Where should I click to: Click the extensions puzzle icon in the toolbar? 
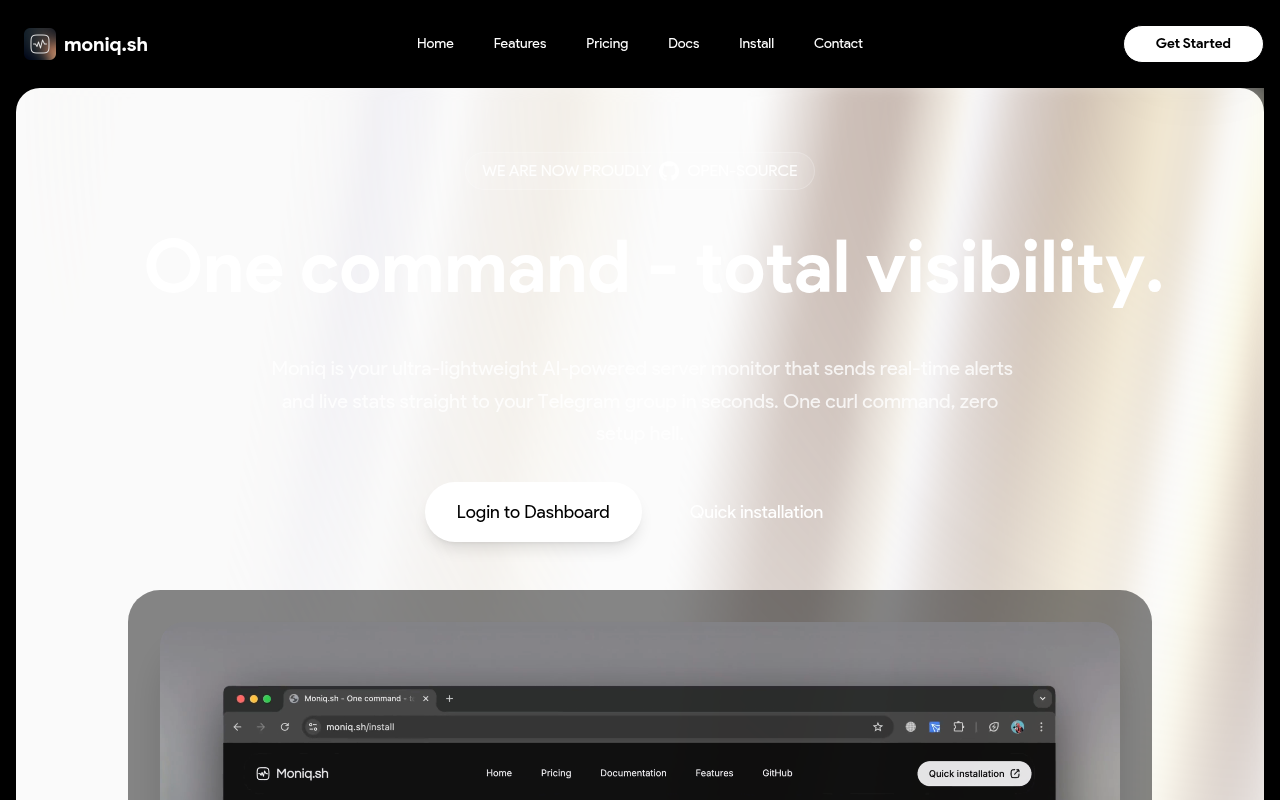pos(959,727)
